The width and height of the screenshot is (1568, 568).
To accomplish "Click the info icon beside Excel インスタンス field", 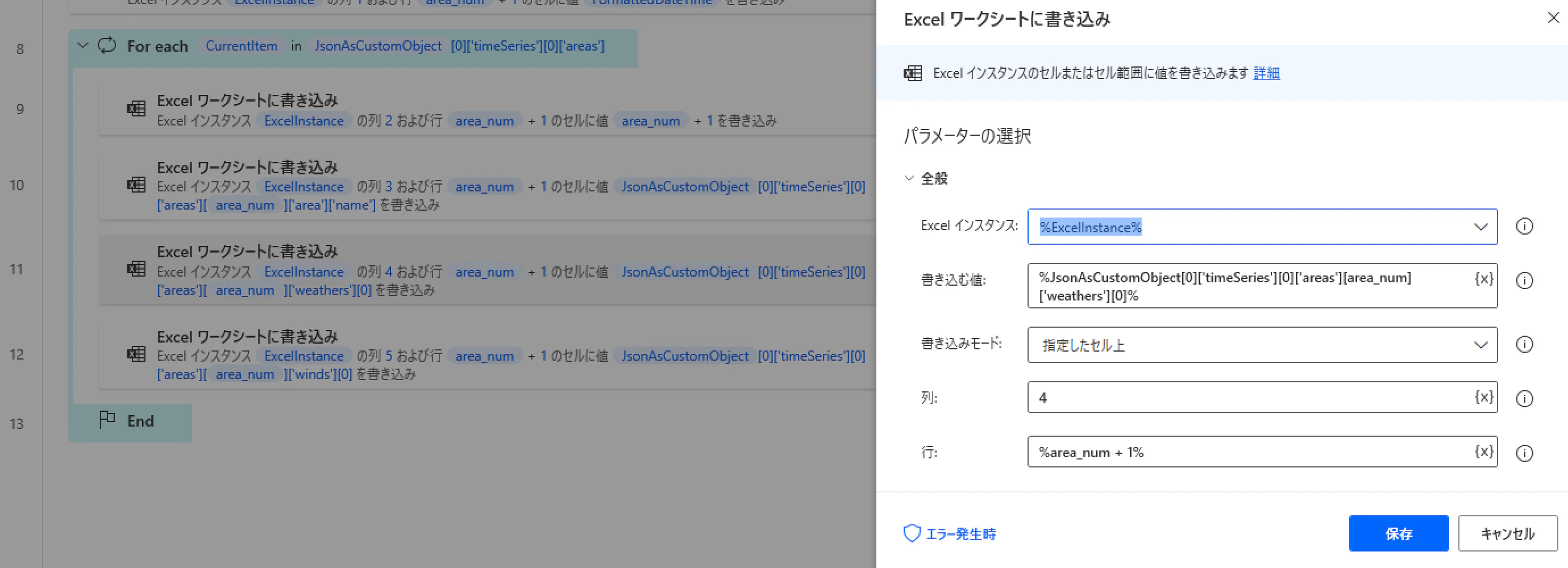I will click(x=1524, y=226).
